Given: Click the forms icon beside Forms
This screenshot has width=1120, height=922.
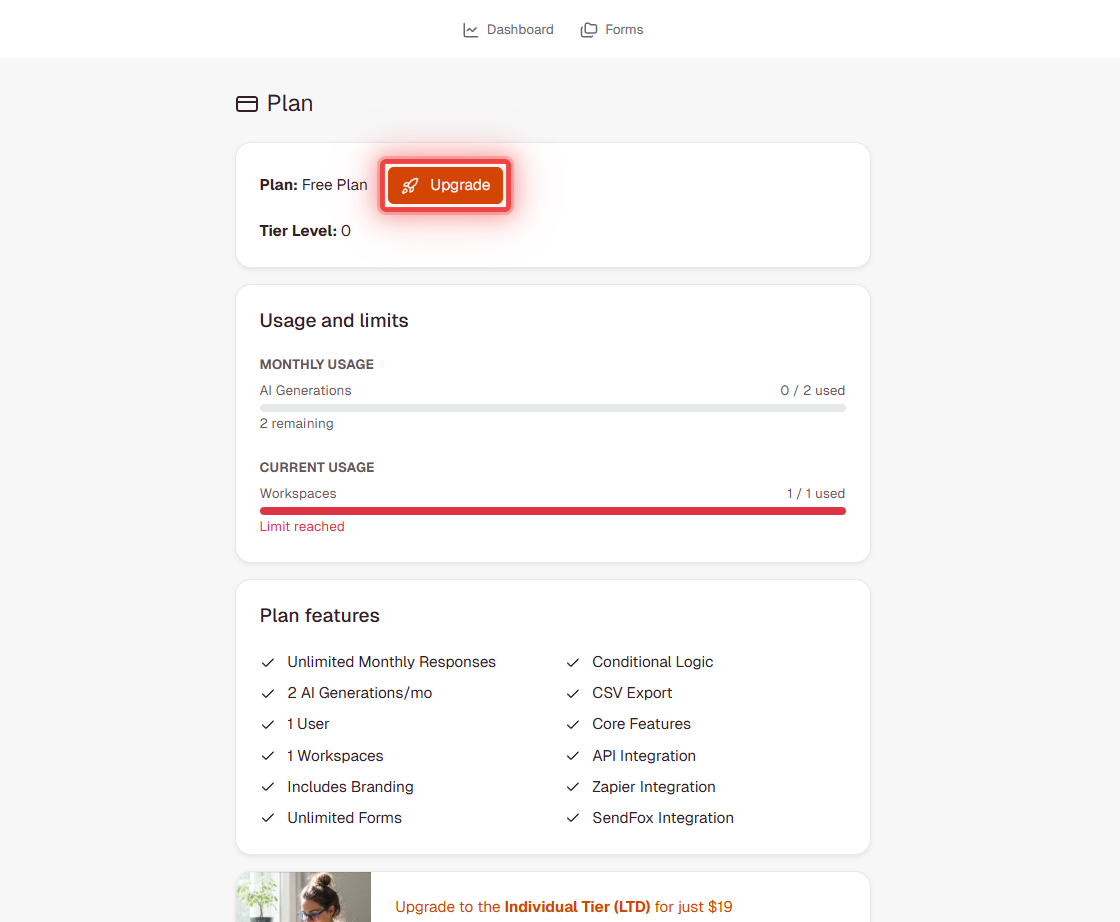Looking at the screenshot, I should pos(588,29).
